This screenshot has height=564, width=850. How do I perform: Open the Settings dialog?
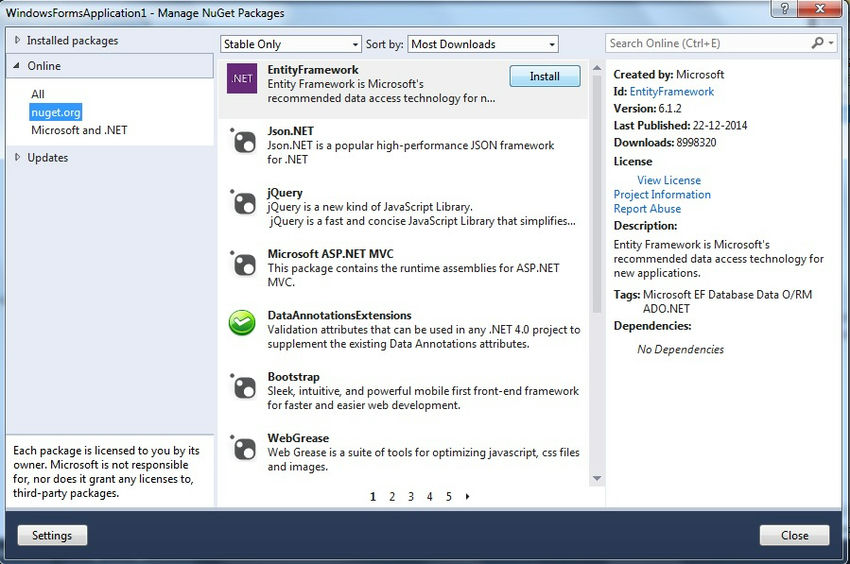tap(52, 535)
